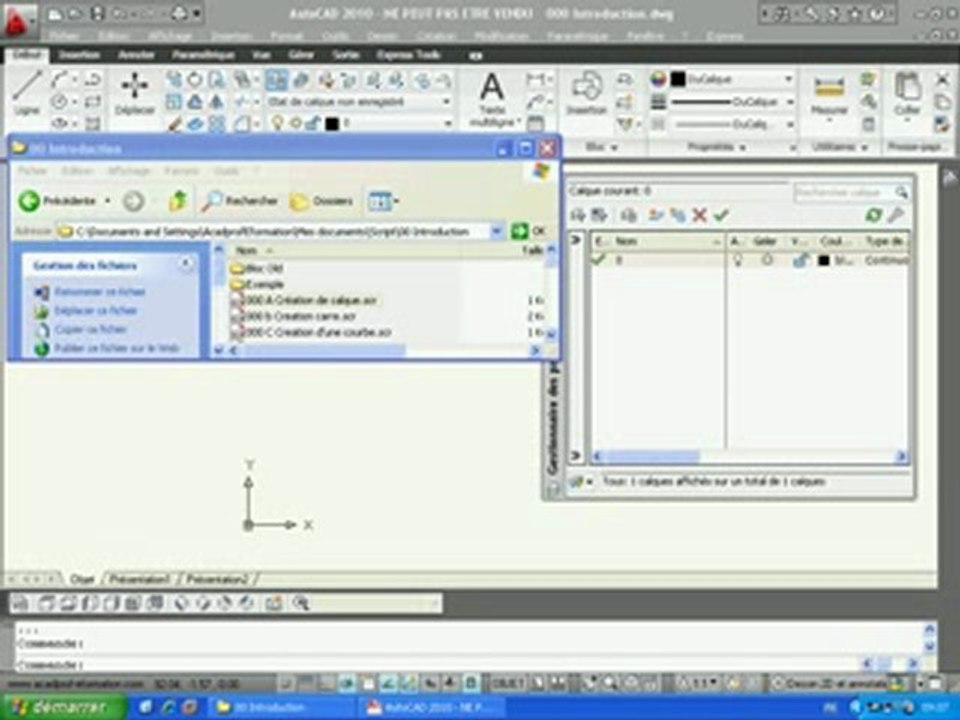This screenshot has height=720, width=960.
Task: Select the Ligne drawing tool
Action: click(27, 92)
